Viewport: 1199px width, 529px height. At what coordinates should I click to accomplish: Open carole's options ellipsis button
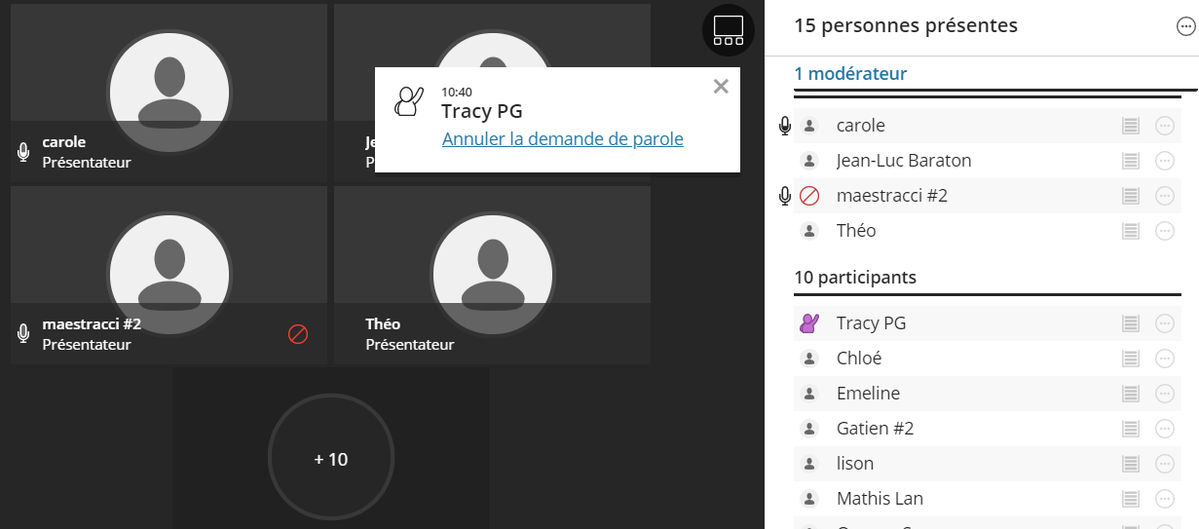[x=1165, y=126]
